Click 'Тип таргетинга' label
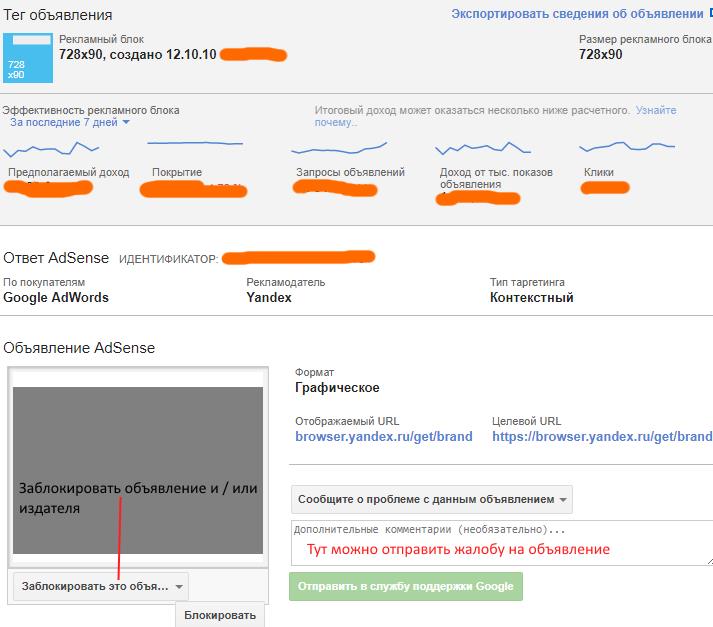The image size is (713, 627). click(527, 282)
